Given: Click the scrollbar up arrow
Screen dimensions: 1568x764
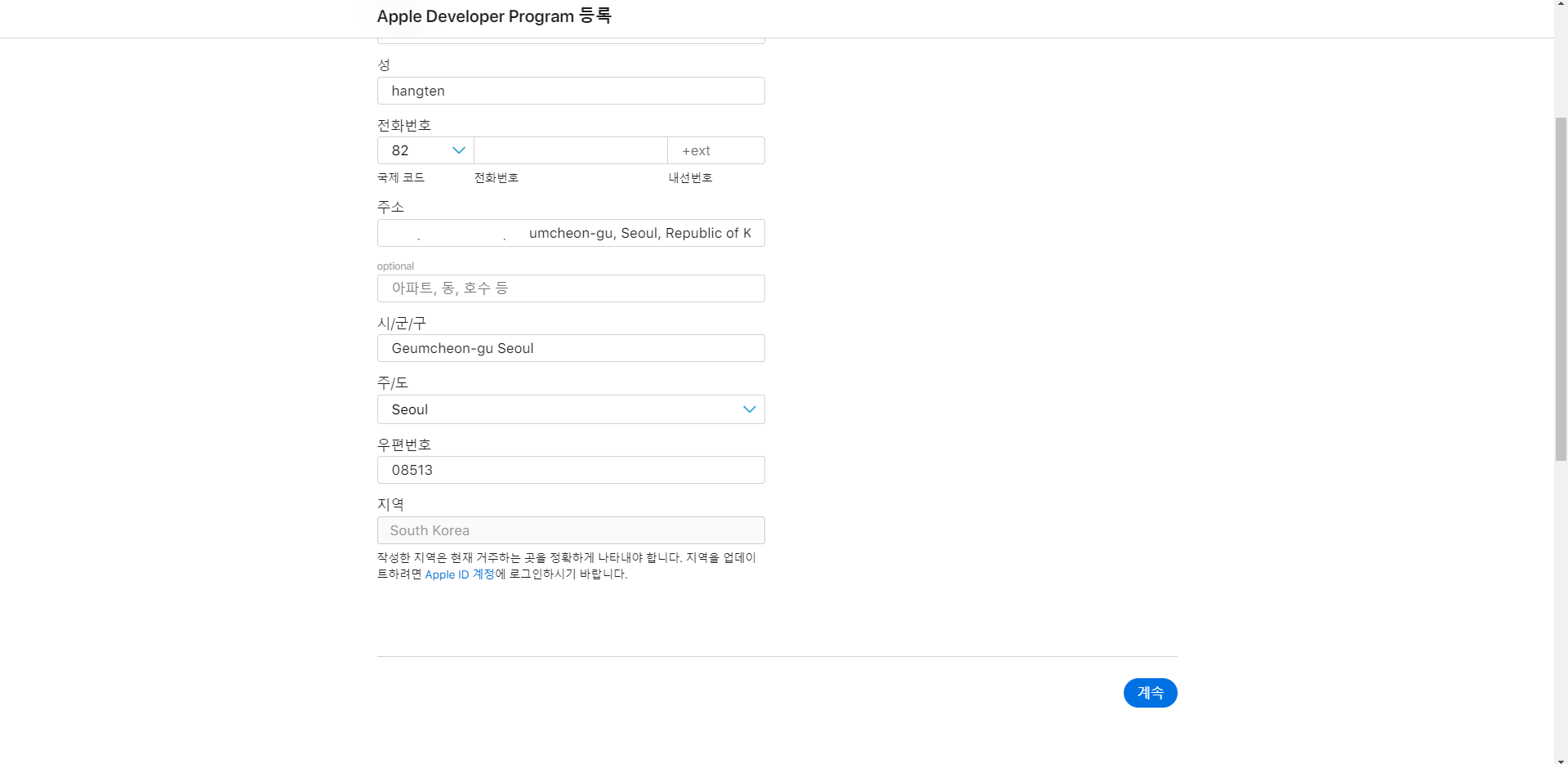Looking at the screenshot, I should coord(1561,6).
